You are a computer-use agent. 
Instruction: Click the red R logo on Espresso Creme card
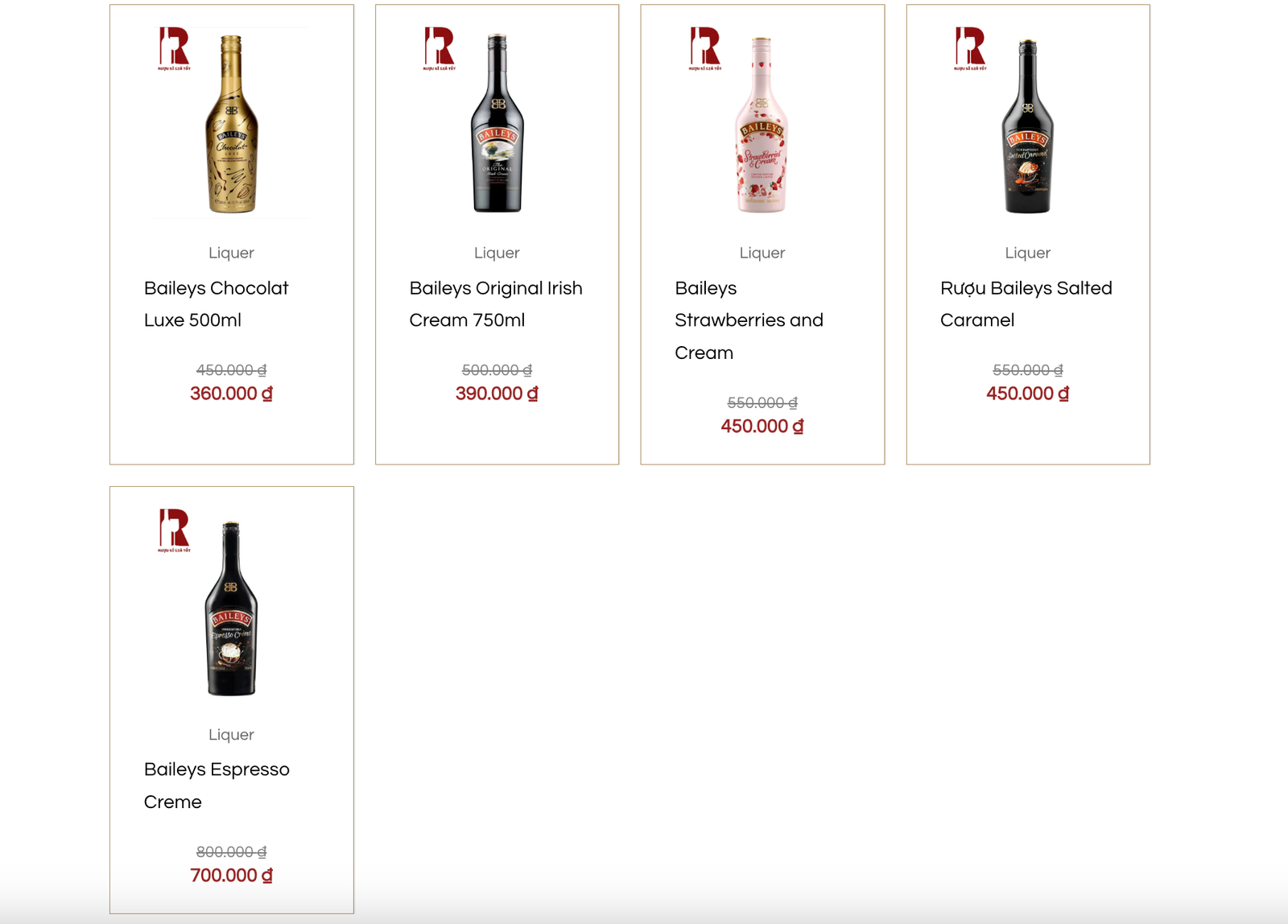click(x=174, y=530)
